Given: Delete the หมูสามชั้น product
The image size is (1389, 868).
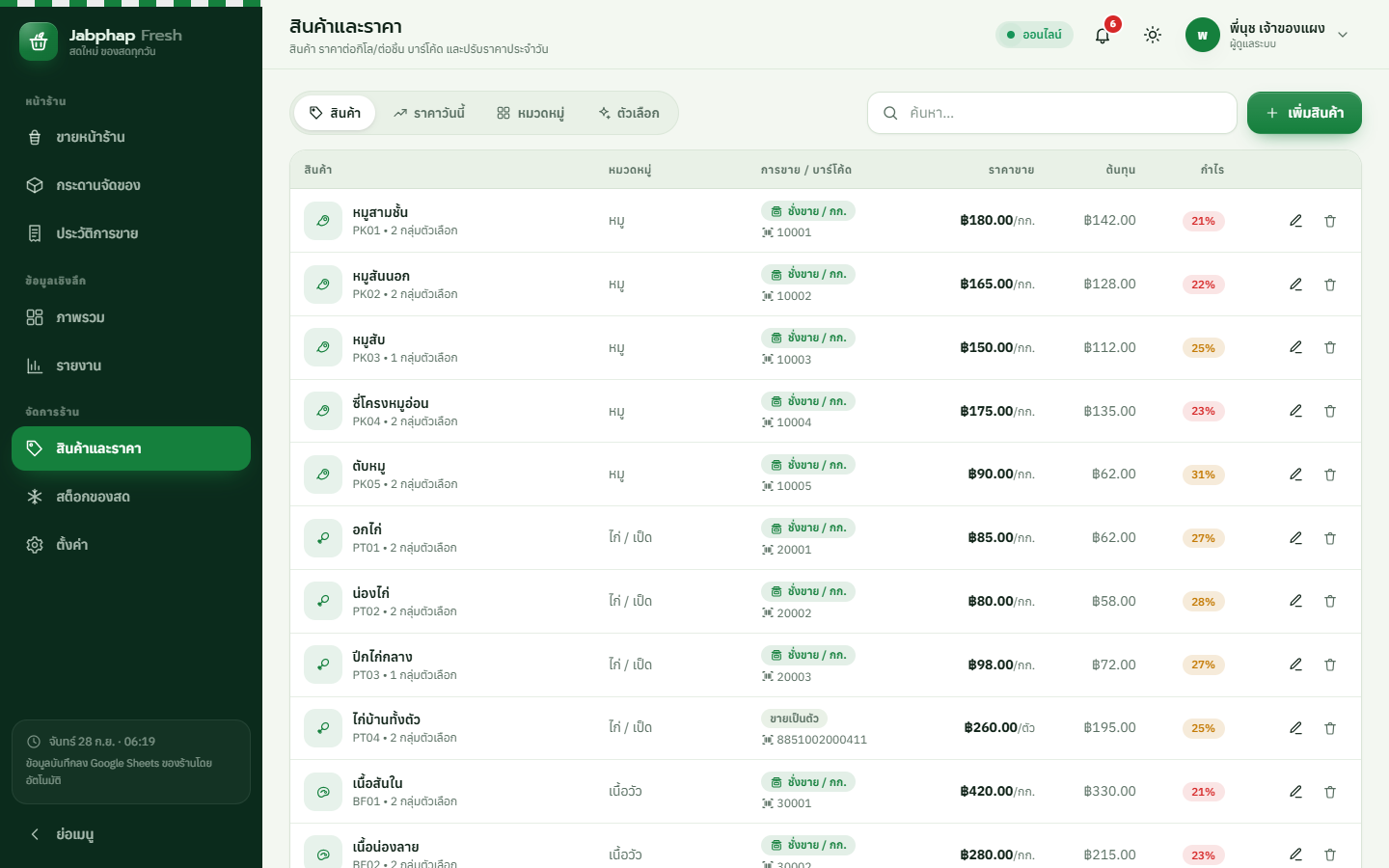Looking at the screenshot, I should (x=1330, y=221).
